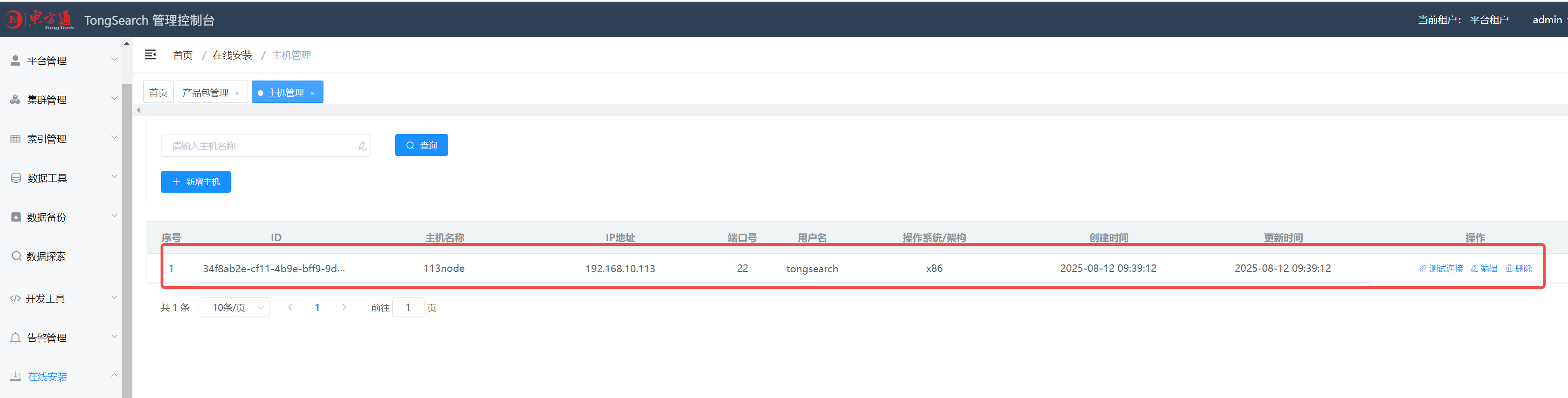Click the 数据工具 database icon
This screenshot has height=398, width=1568.
(16, 178)
